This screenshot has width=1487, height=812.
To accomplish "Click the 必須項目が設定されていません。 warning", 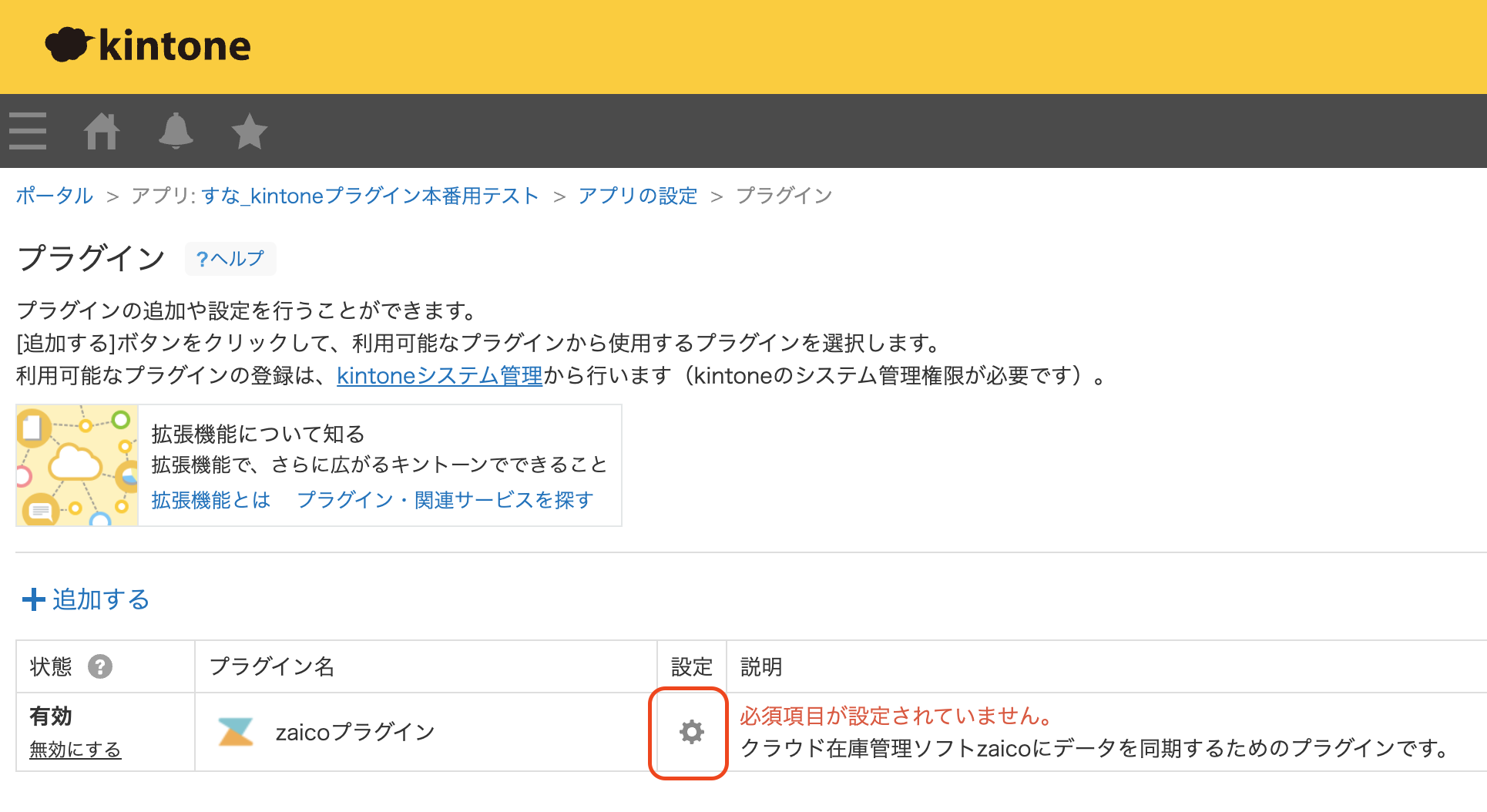I will point(896,716).
